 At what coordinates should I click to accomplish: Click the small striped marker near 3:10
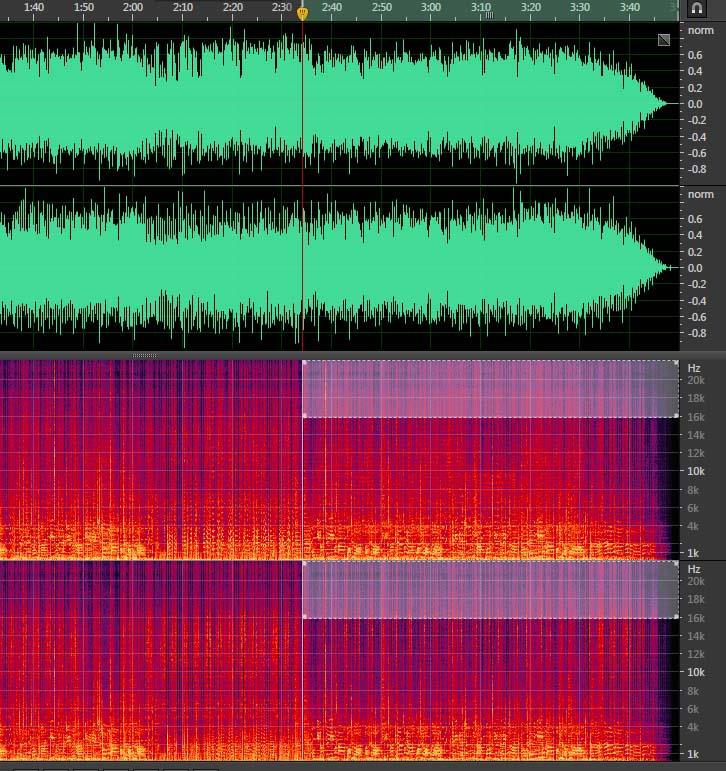(489, 16)
